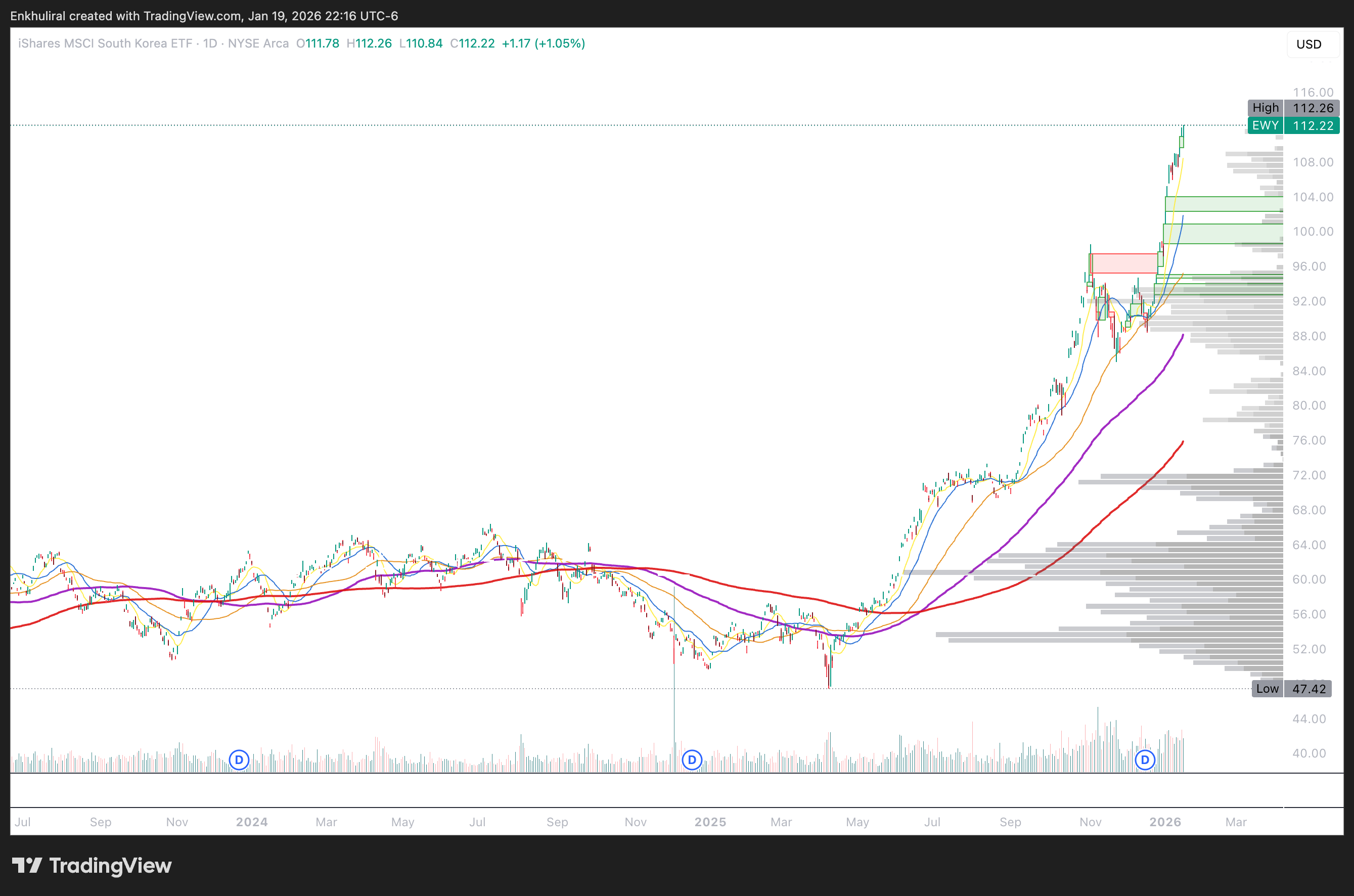Click the NYSE Arca exchange label
The image size is (1354, 896).
pos(258,43)
